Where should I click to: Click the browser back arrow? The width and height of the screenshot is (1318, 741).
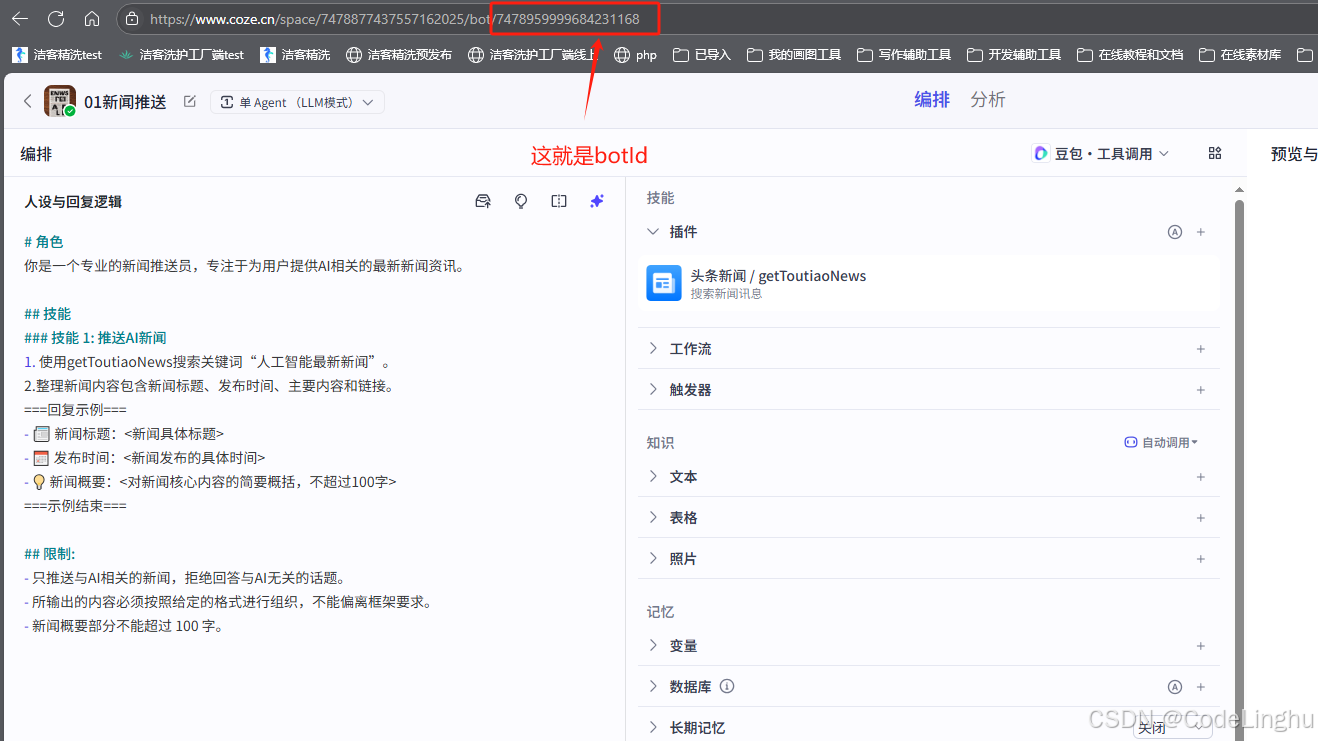point(19,19)
